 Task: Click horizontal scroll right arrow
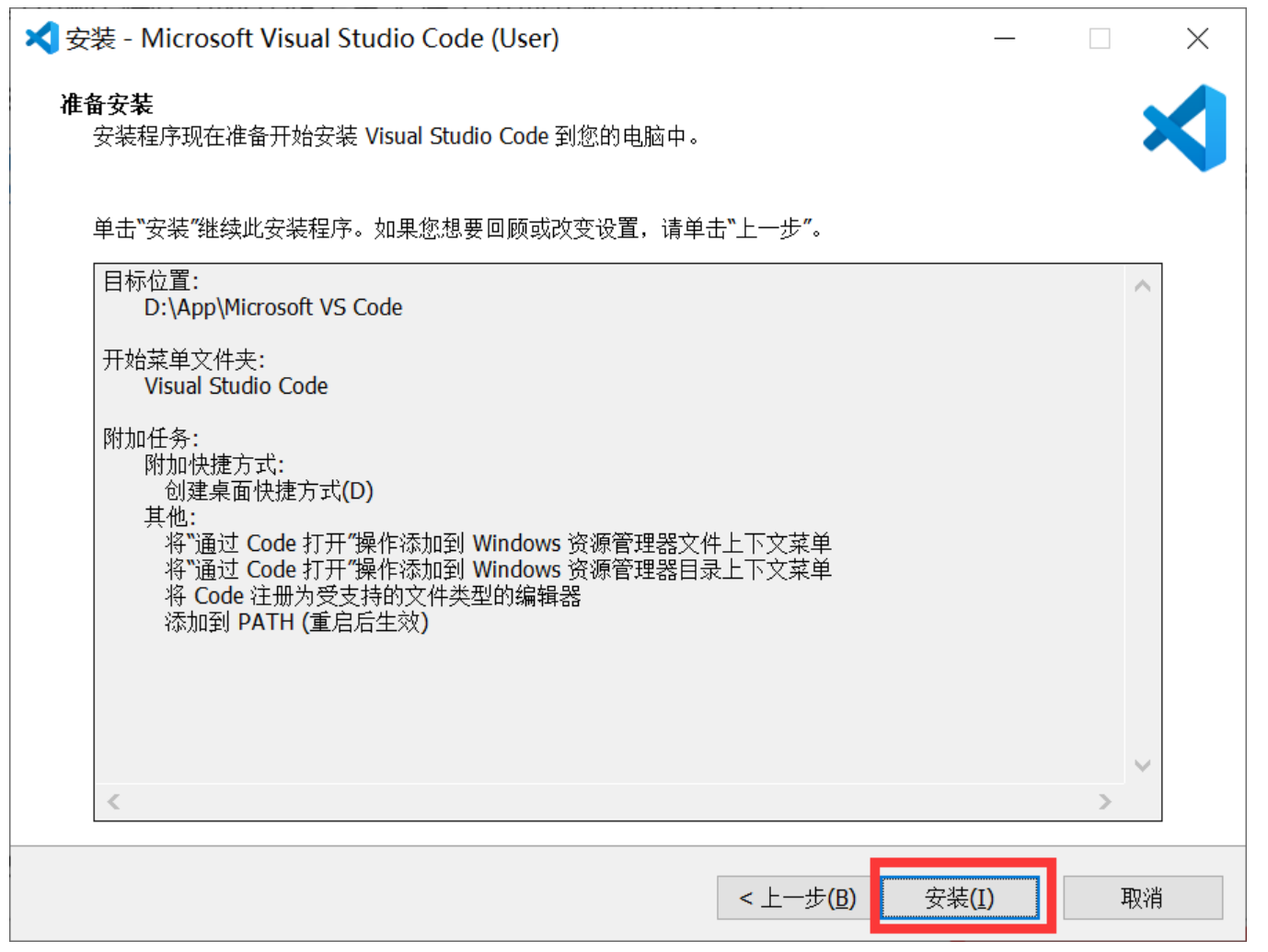click(1105, 801)
